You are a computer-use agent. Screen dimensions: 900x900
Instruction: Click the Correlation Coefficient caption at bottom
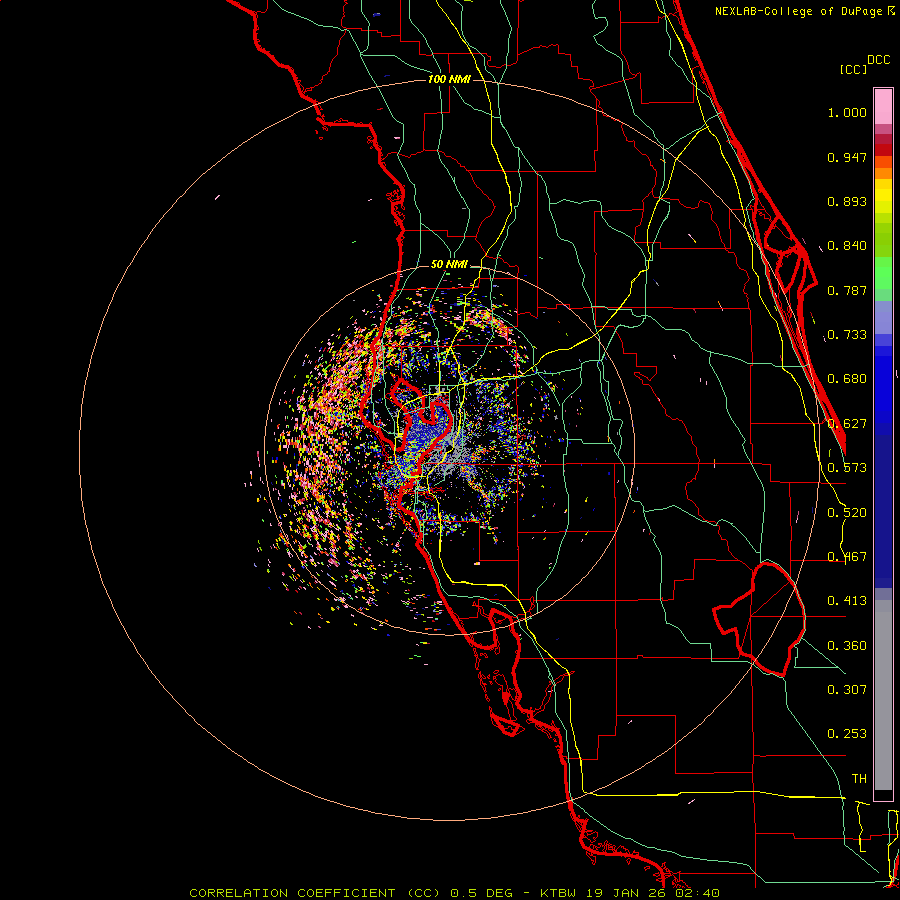[454, 893]
